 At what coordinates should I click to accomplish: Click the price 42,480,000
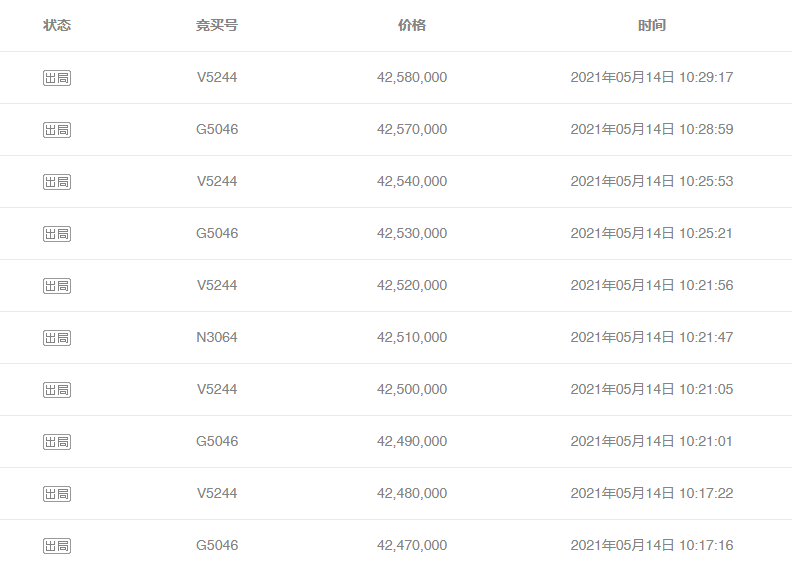click(x=412, y=494)
